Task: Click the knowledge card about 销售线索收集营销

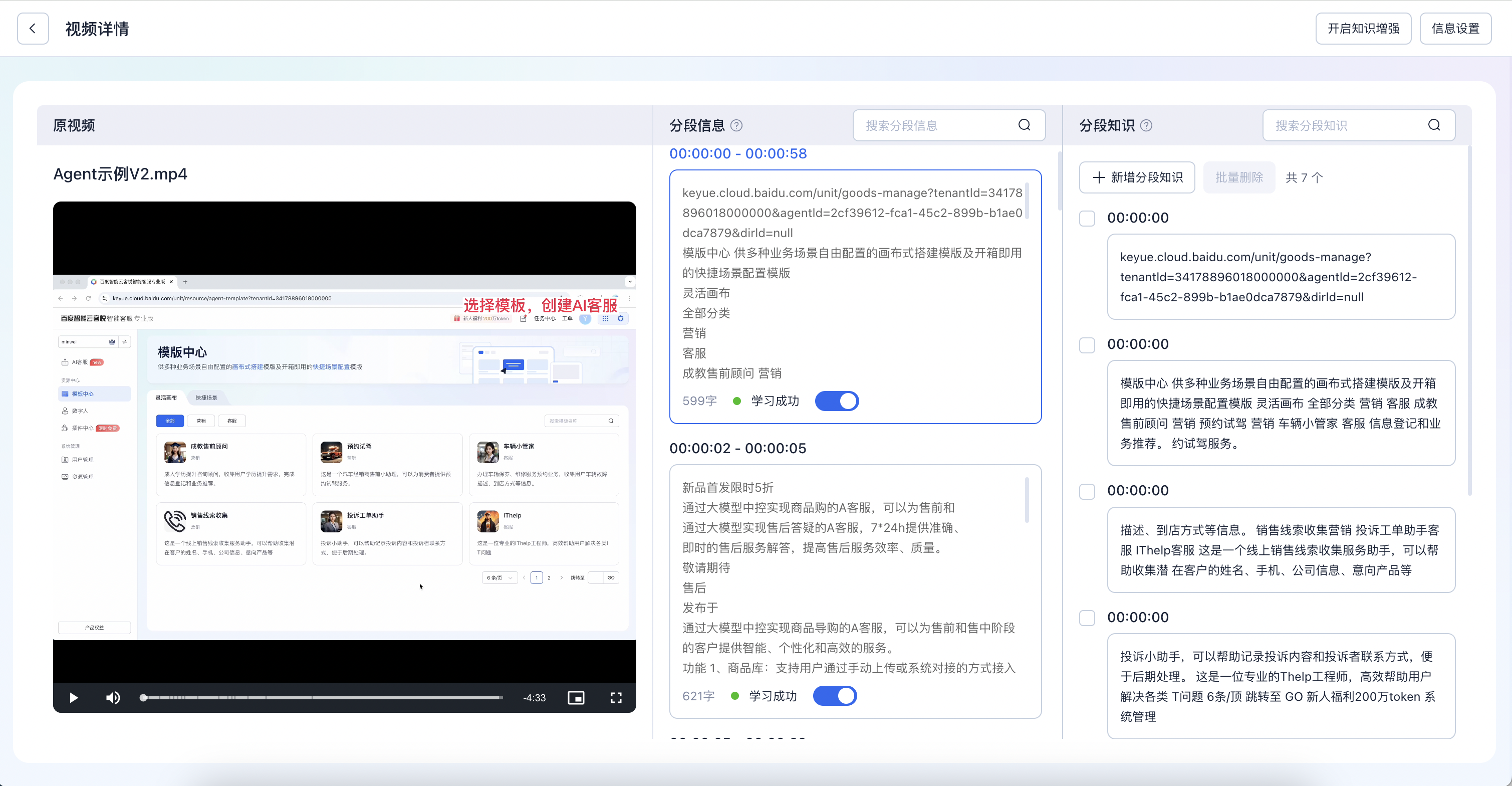Action: tap(1281, 550)
